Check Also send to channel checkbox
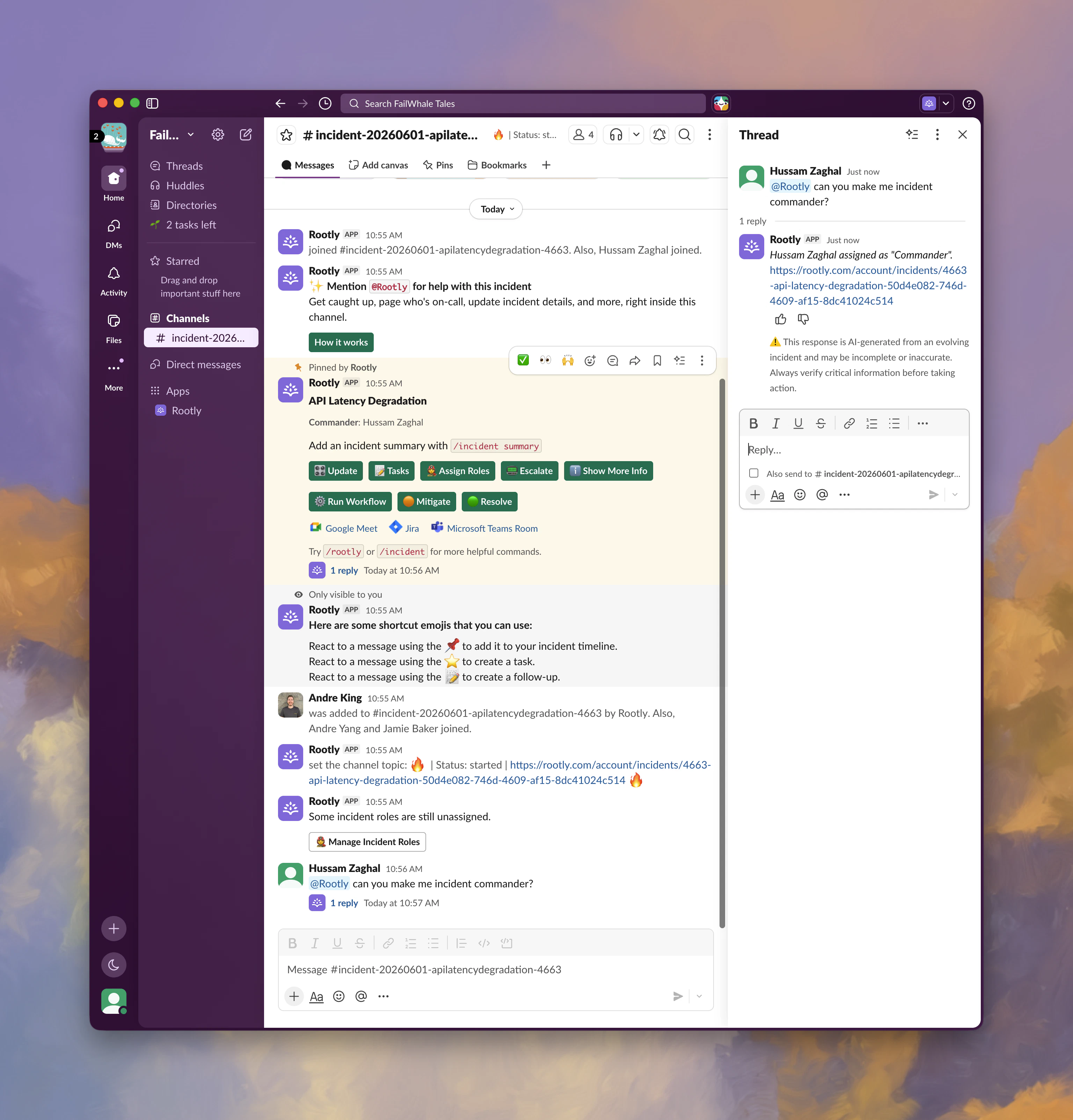Viewport: 1073px width, 1120px height. (x=754, y=473)
